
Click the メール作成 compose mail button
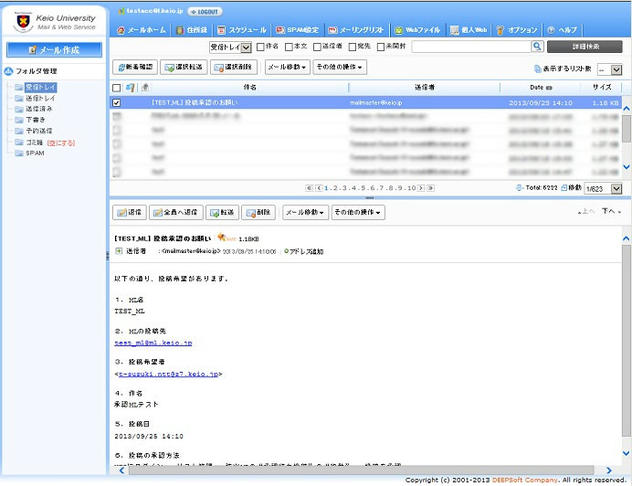coord(54,50)
